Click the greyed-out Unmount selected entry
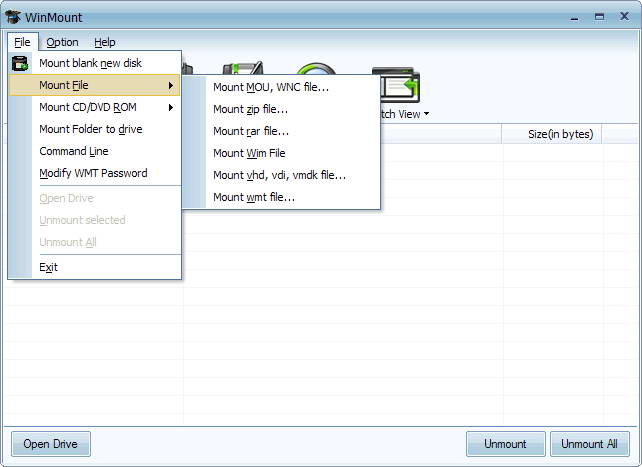This screenshot has height=467, width=642. click(x=95, y=220)
